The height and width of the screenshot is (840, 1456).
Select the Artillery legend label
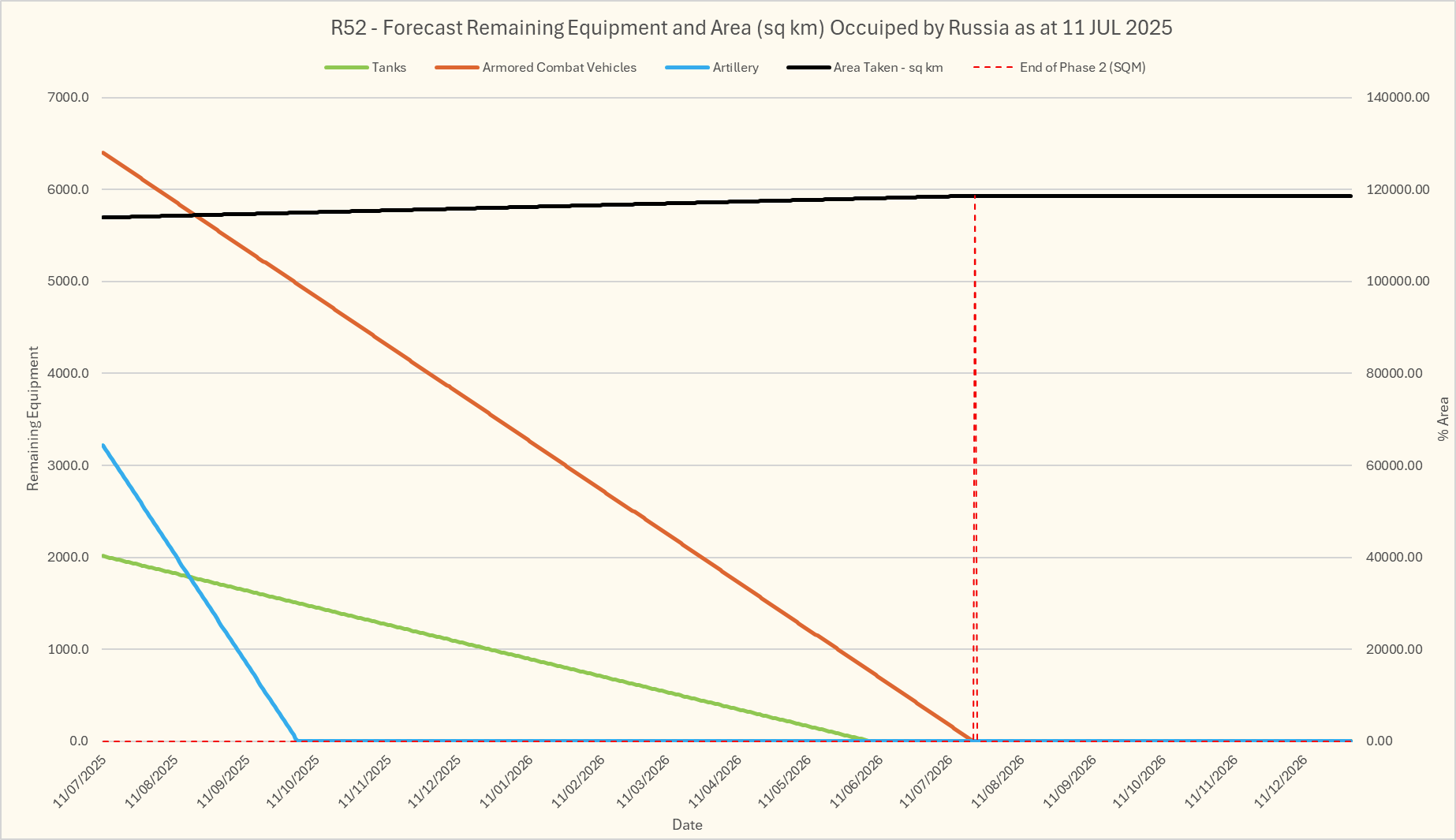coord(735,68)
